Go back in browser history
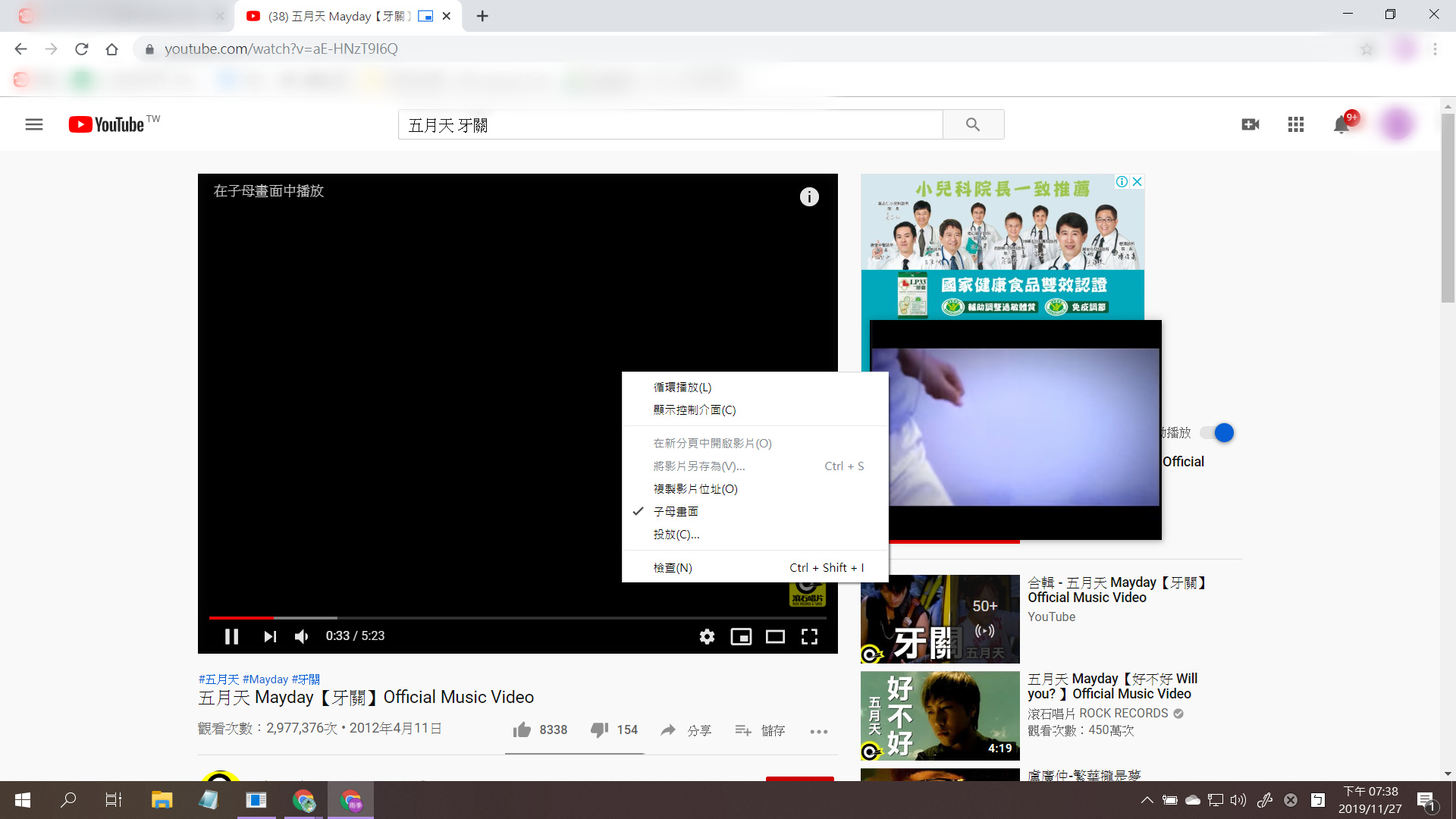This screenshot has height=819, width=1456. (20, 49)
